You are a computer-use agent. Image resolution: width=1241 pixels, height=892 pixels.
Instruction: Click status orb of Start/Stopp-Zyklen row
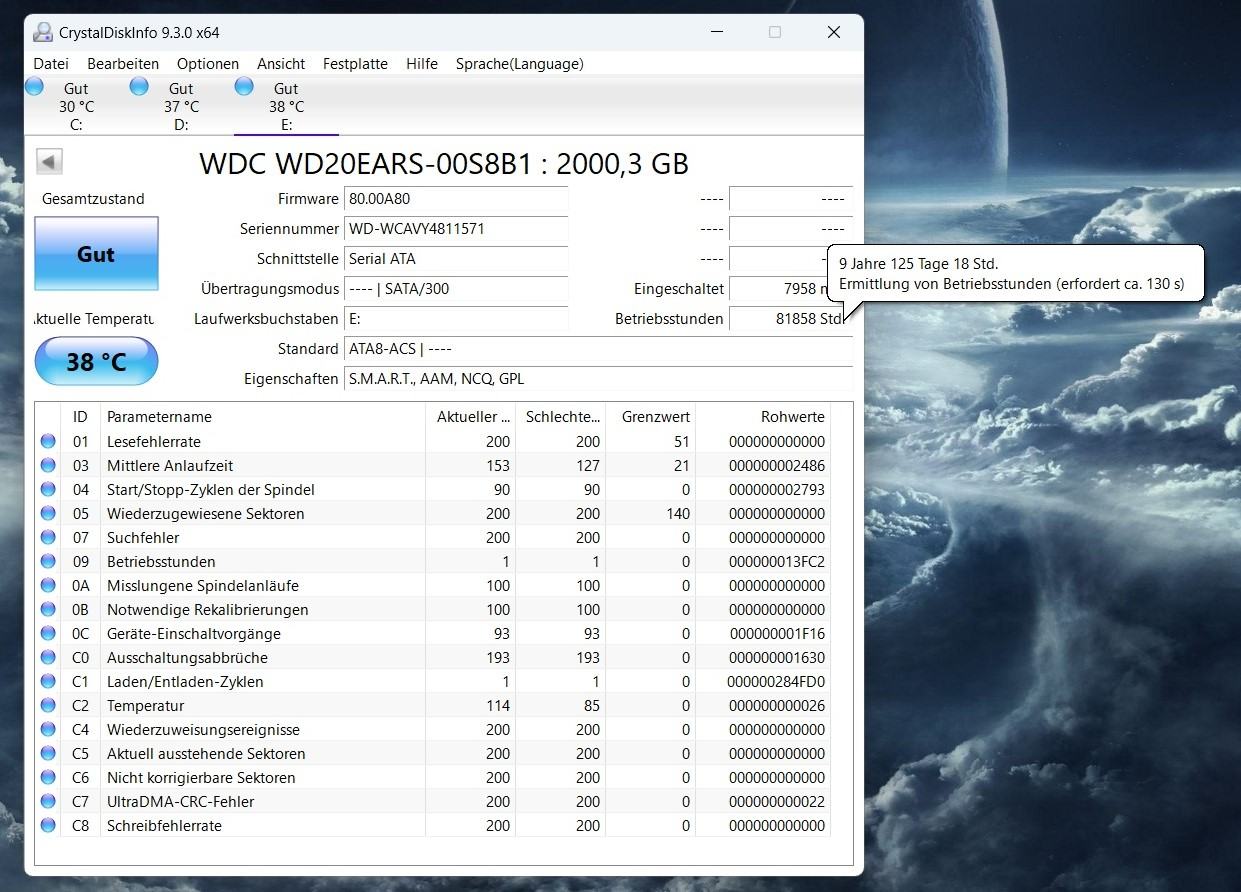[48, 490]
